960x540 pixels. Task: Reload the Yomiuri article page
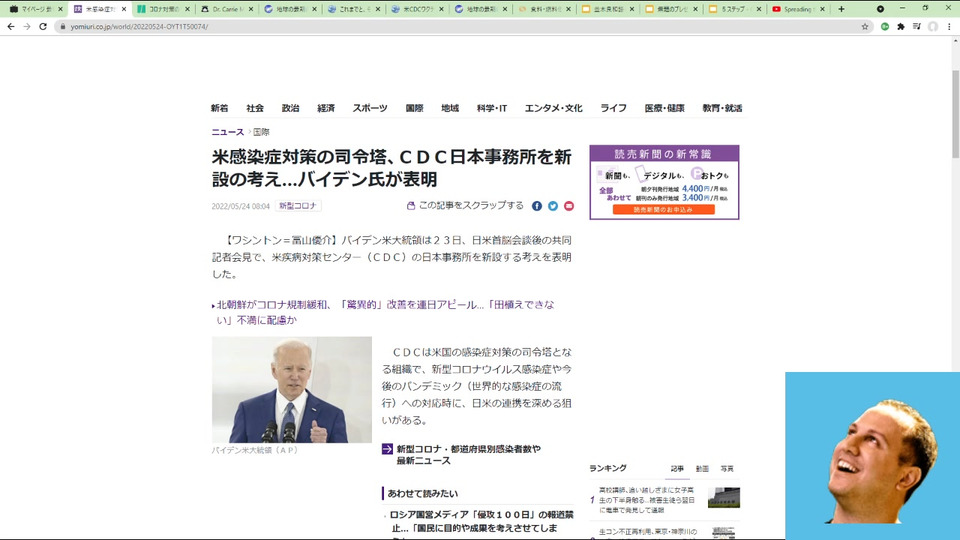(43, 26)
